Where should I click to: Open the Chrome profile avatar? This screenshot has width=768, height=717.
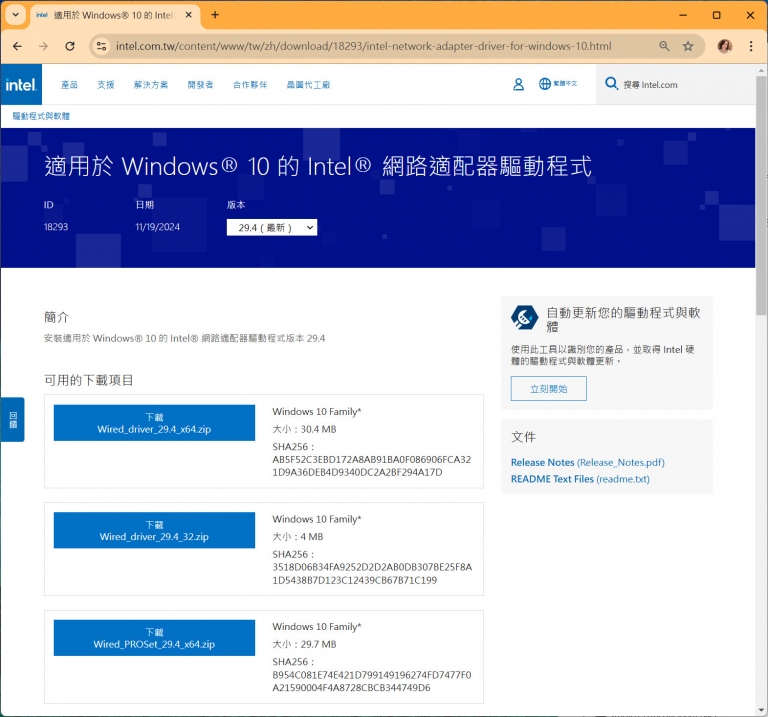724,46
